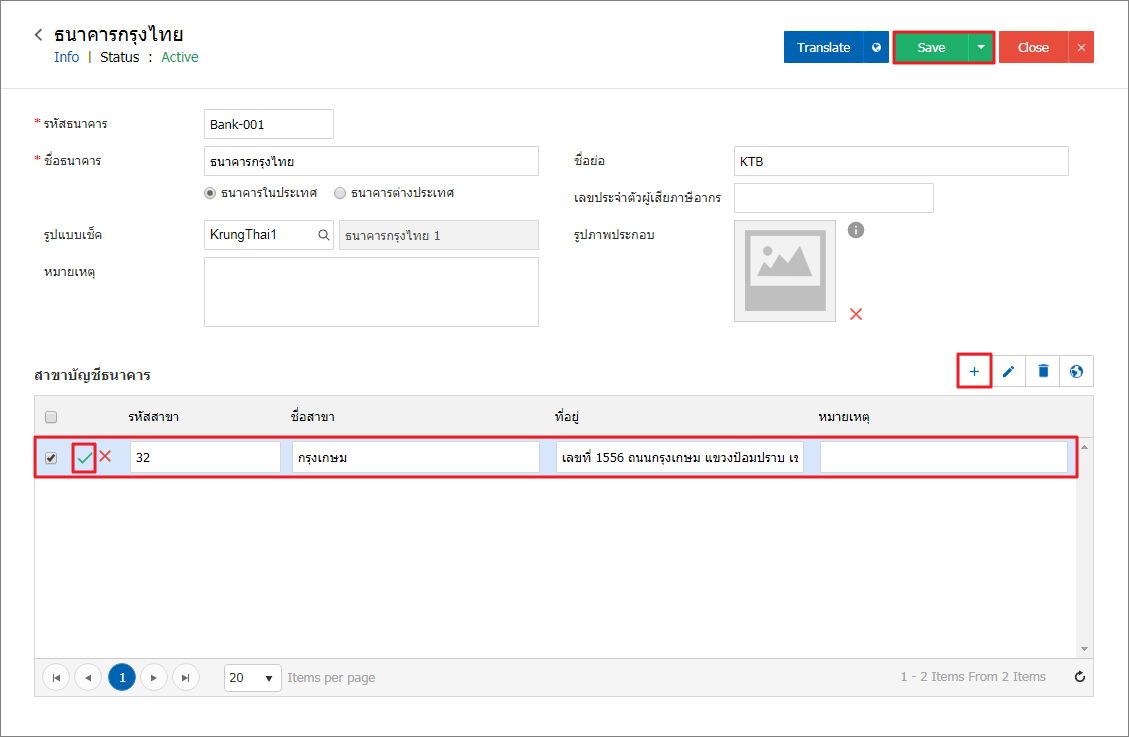Click the รหัสสาขา field containing 32
The height and width of the screenshot is (737, 1129).
click(x=205, y=457)
